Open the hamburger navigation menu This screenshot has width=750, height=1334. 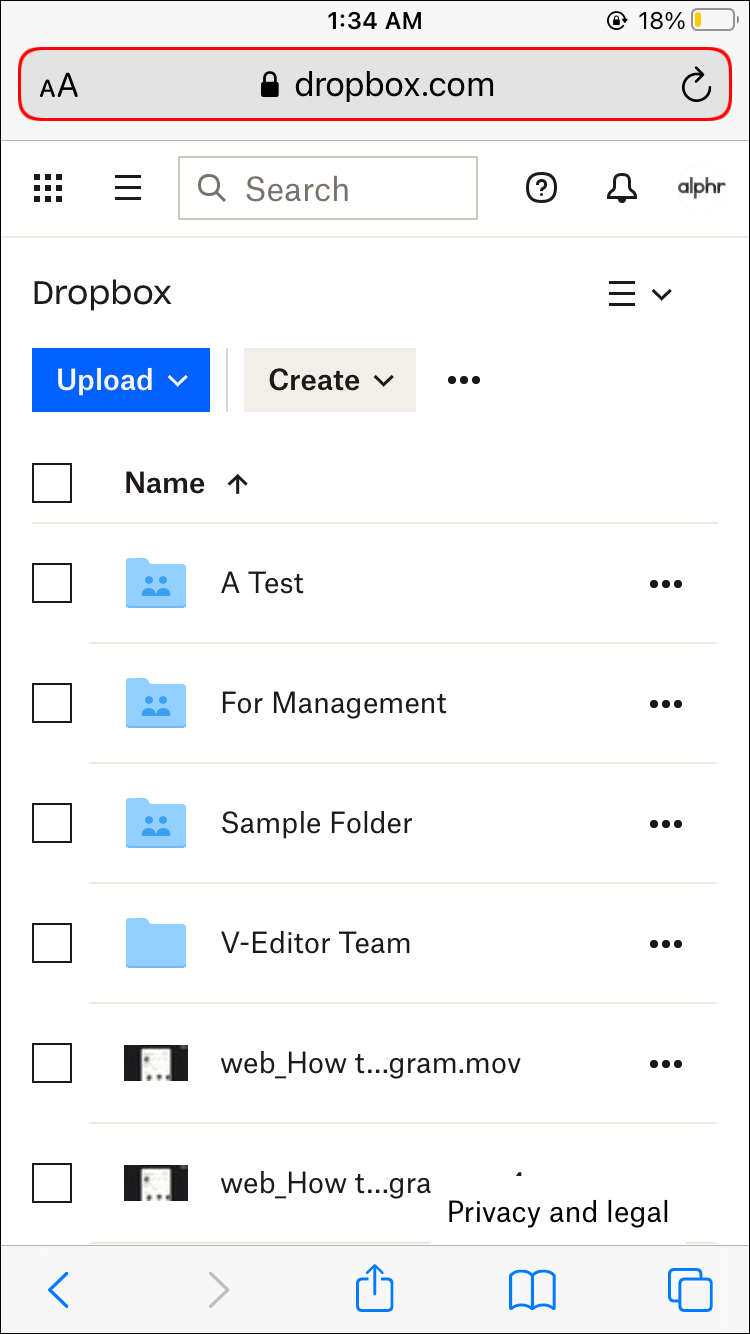tap(128, 188)
